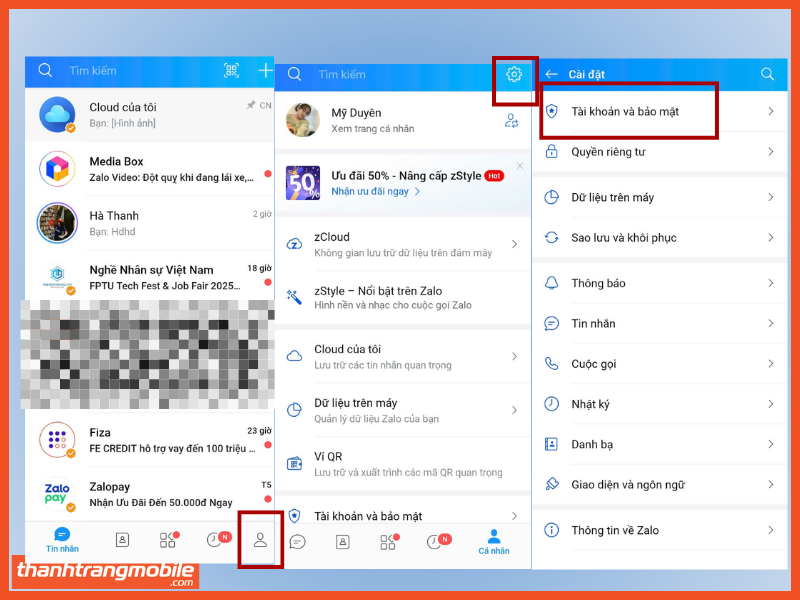
Task: Expand Thông báo chevron
Action: click(770, 283)
